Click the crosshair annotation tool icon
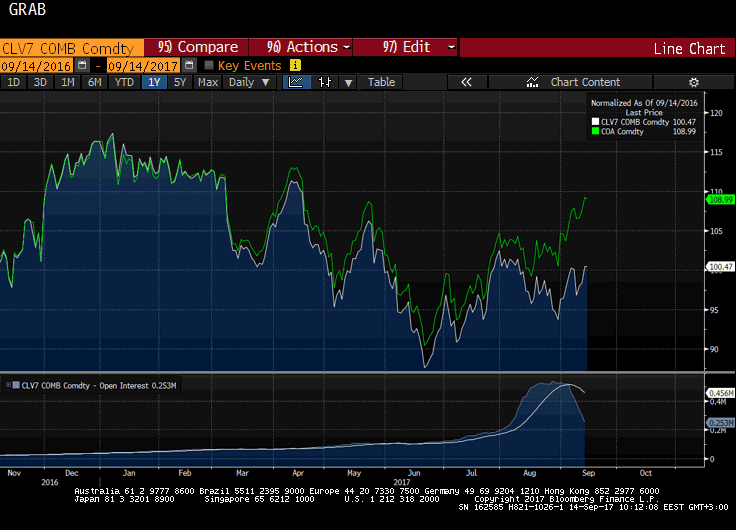Screen dimensions: 736x530 click(x=324, y=82)
